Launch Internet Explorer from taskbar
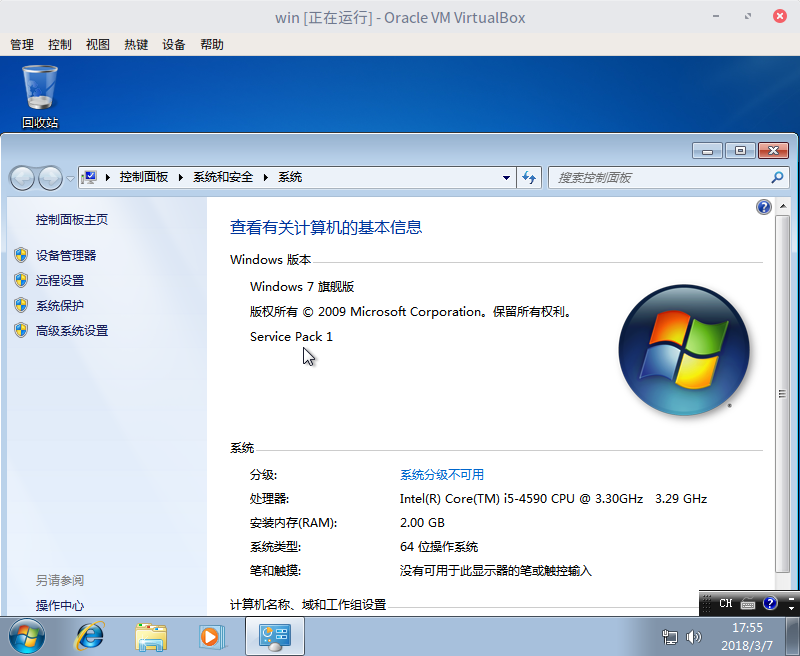800x656 pixels. tap(90, 636)
